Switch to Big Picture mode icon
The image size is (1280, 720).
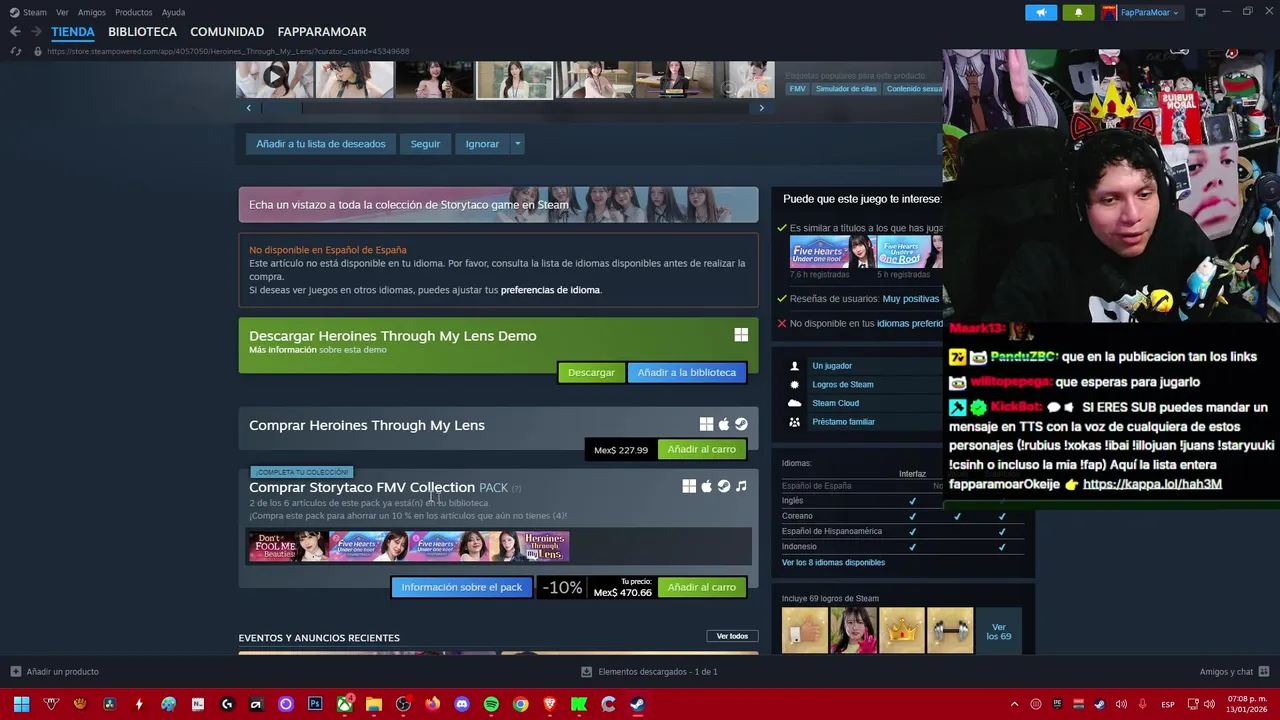(x=1200, y=12)
